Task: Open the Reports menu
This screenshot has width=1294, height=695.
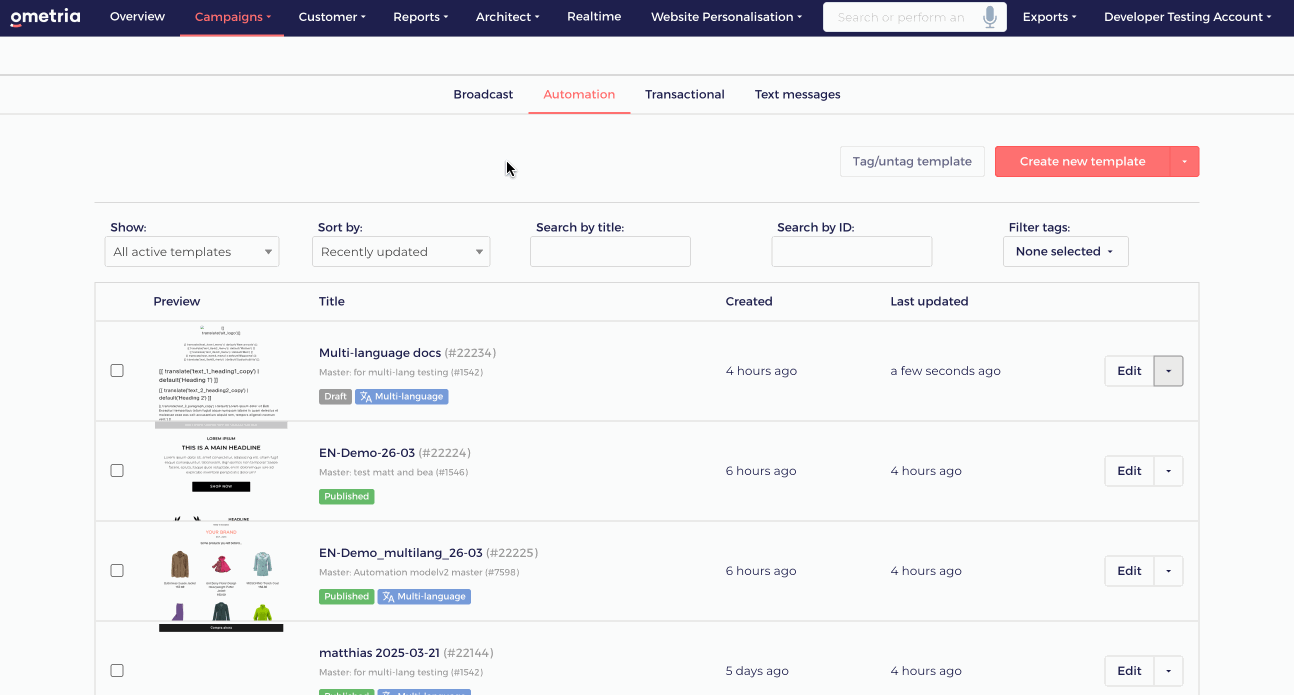Action: pos(420,17)
